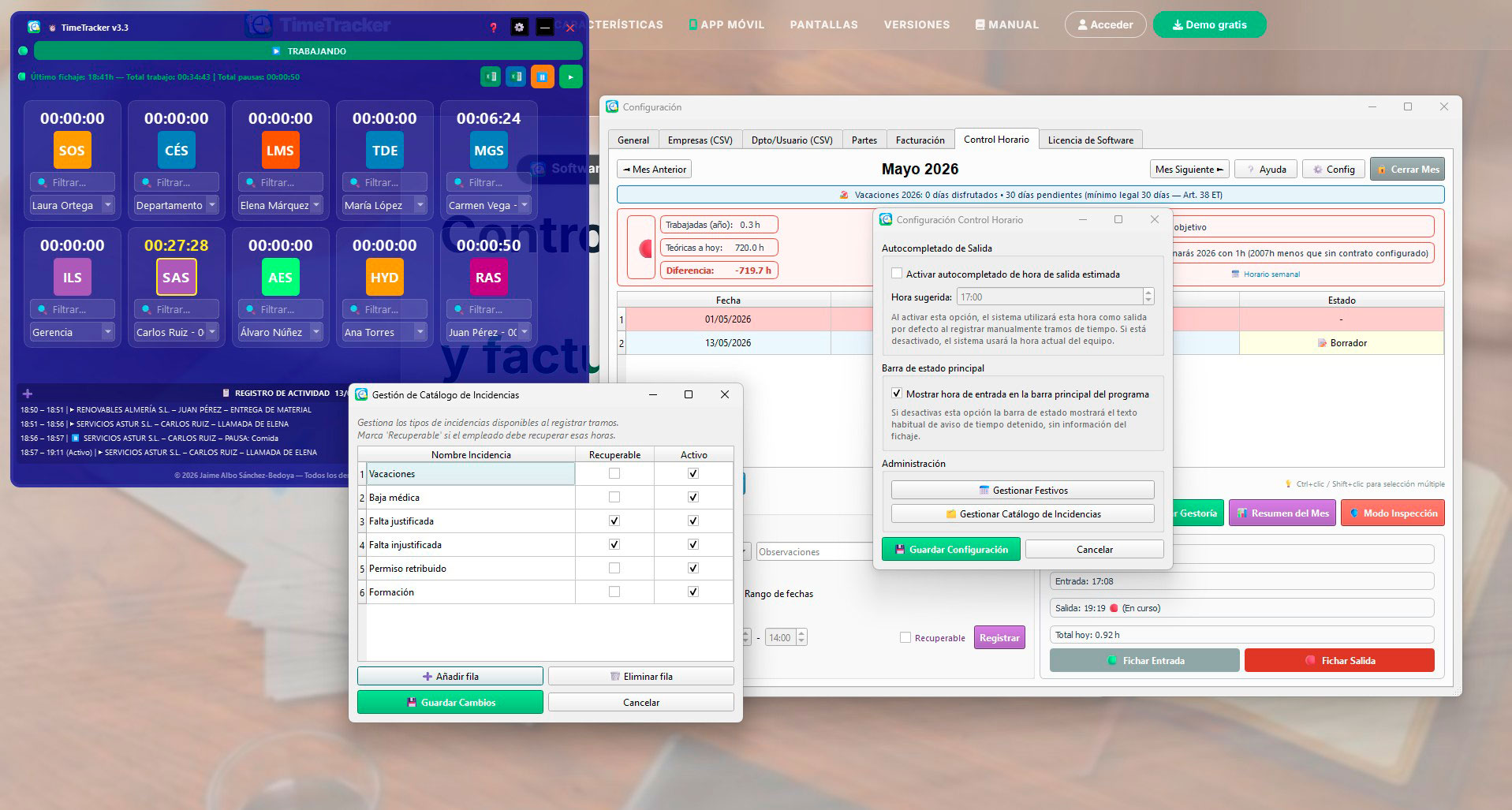Viewport: 1512px width, 810px height.
Task: Open Resumen del Mes report
Action: pos(1282,513)
